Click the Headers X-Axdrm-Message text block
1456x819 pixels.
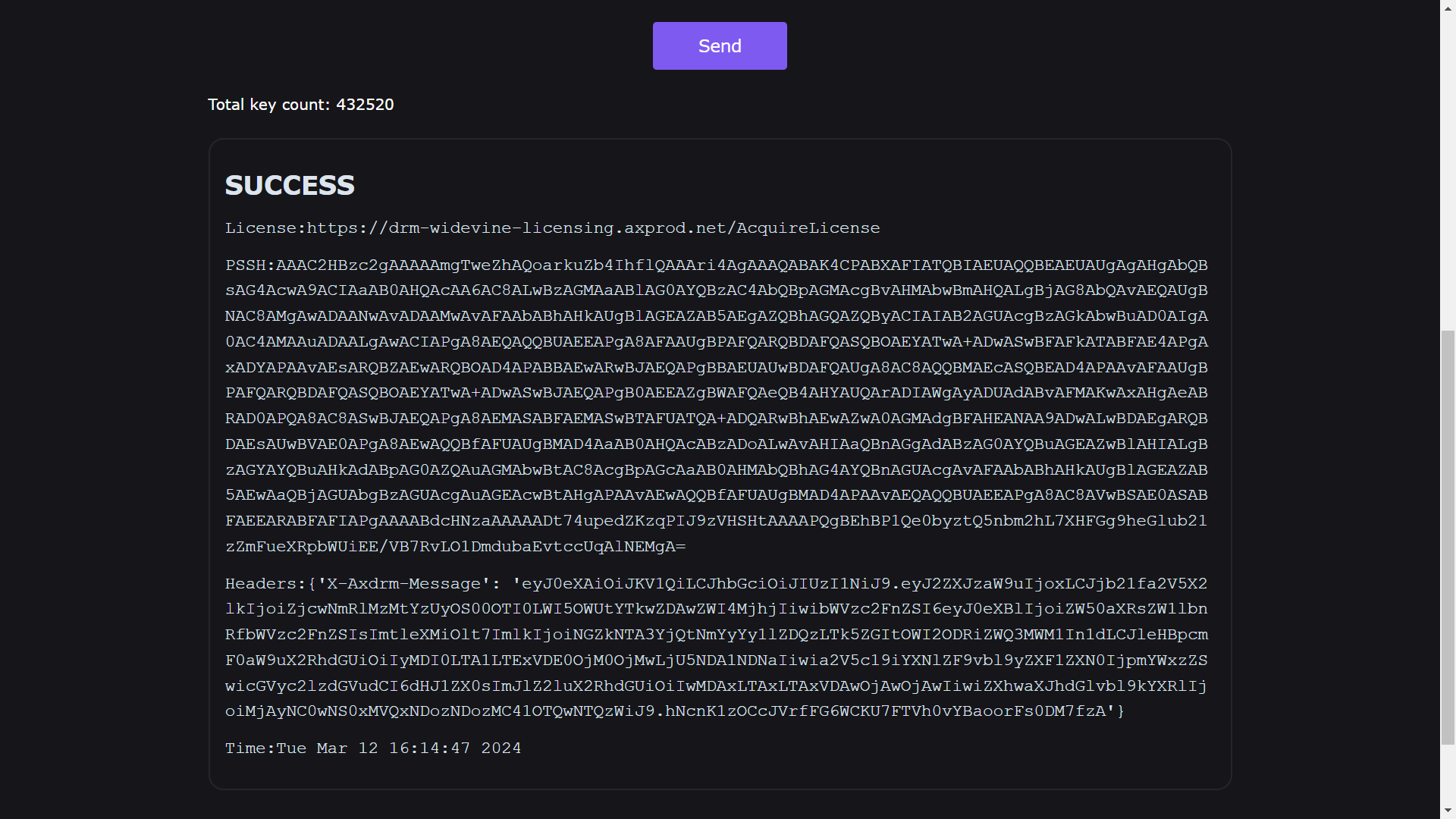pyautogui.click(x=717, y=648)
